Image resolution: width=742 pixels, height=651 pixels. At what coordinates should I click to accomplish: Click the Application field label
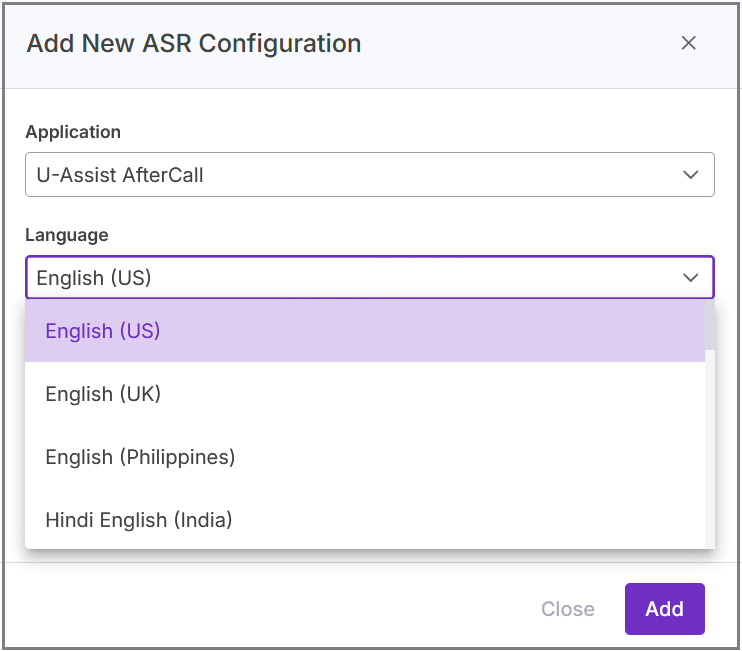click(x=73, y=132)
